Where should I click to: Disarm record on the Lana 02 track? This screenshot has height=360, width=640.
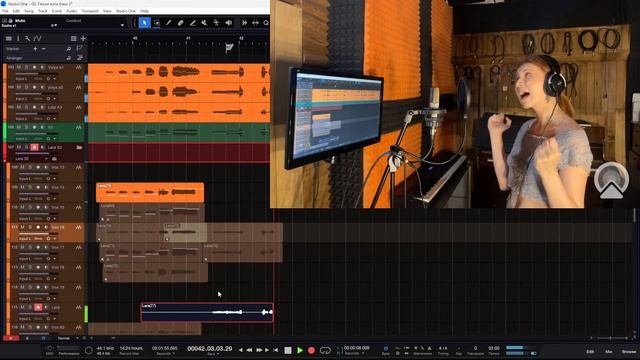pos(34,147)
